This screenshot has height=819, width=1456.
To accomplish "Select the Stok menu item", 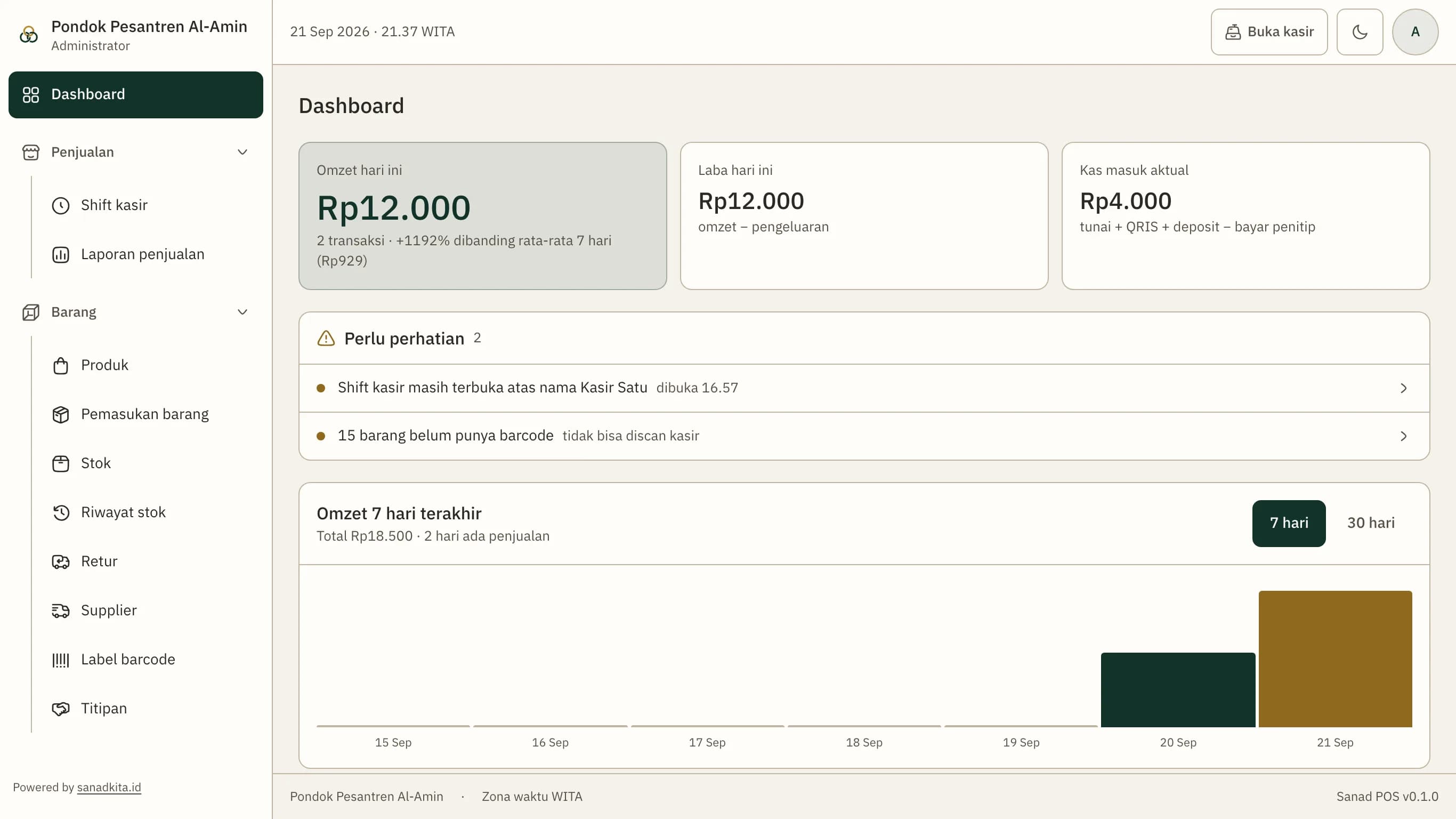I will (150, 464).
